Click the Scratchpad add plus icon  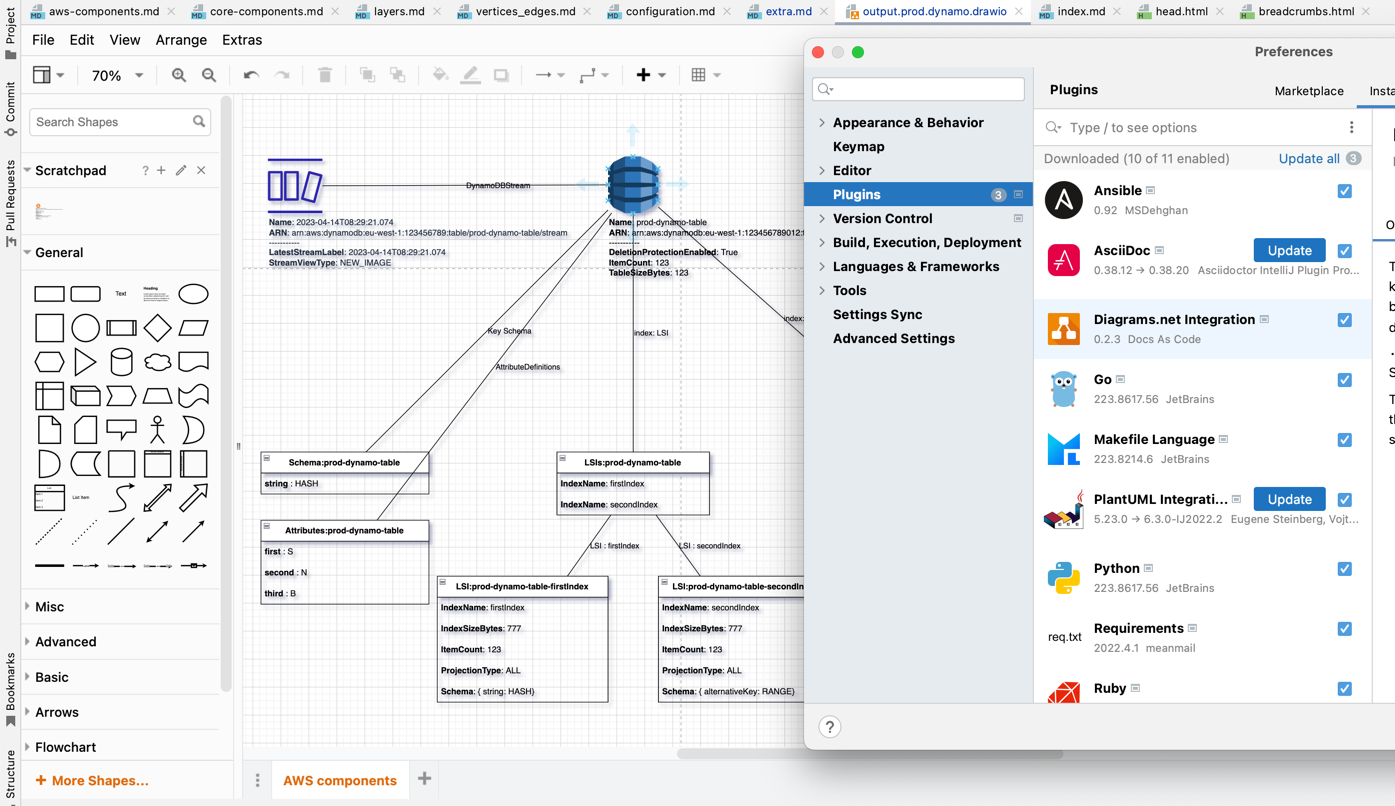point(161,171)
